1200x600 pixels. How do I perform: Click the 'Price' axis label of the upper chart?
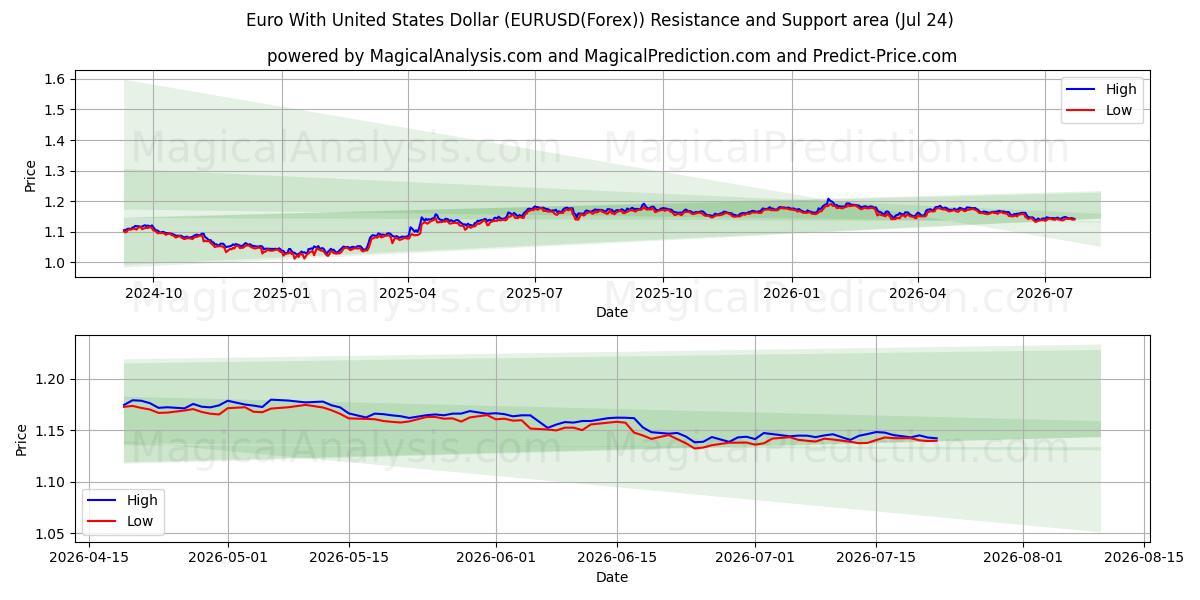pyautogui.click(x=30, y=176)
